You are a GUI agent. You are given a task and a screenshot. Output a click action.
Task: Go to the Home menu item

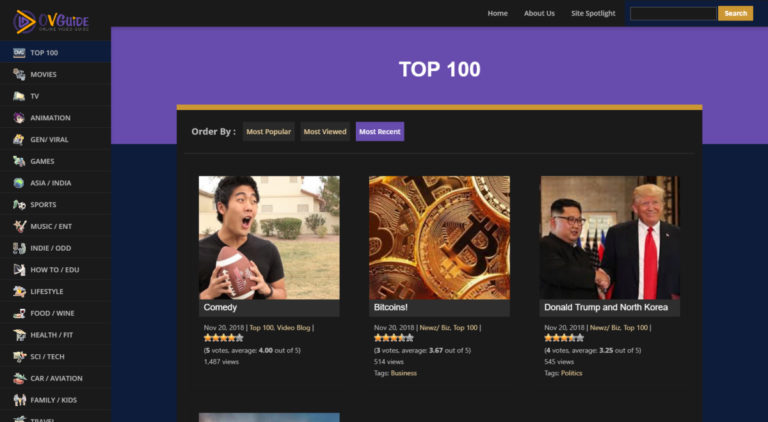click(497, 13)
